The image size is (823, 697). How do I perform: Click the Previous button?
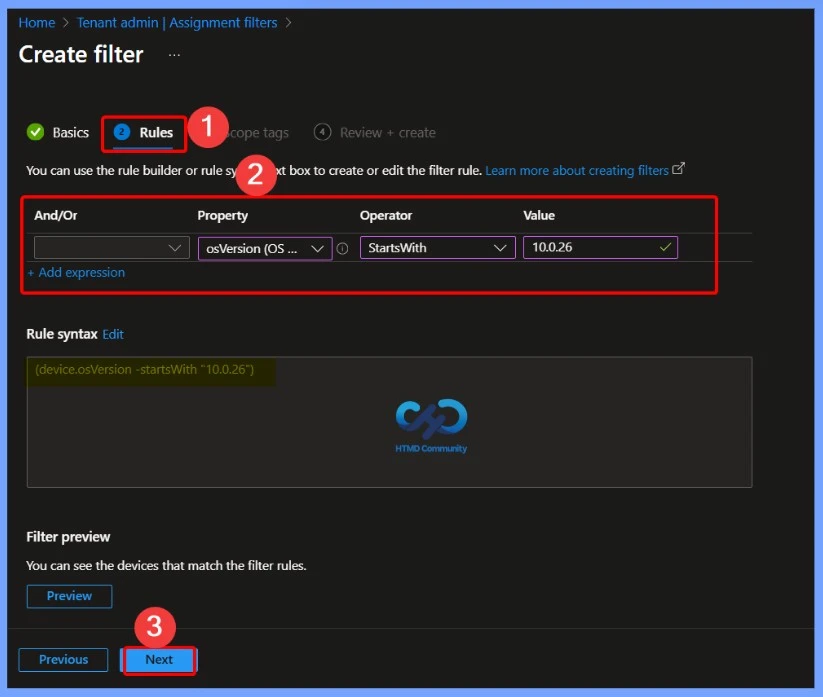63,659
